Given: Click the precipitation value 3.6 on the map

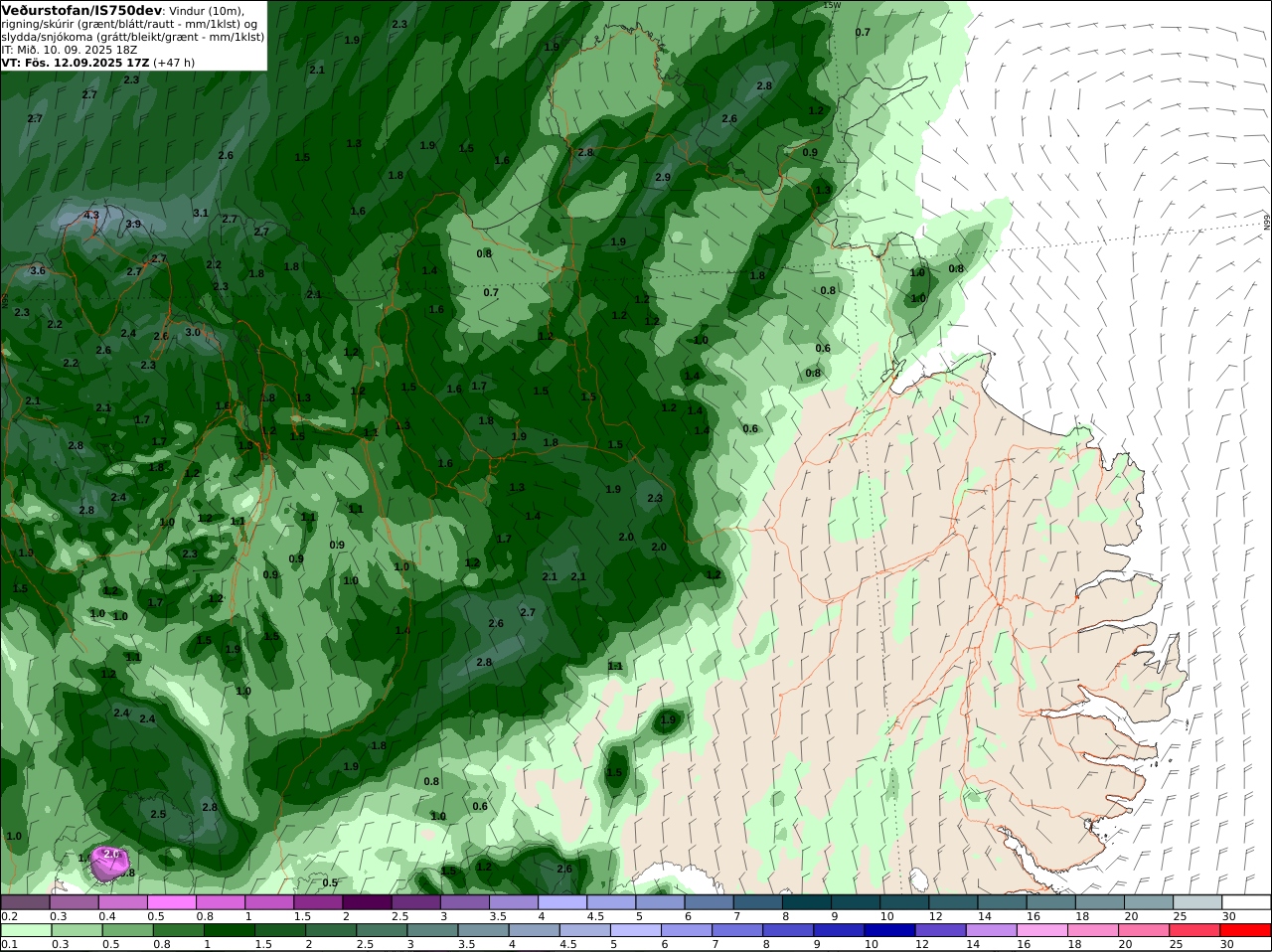Looking at the screenshot, I should click(38, 270).
